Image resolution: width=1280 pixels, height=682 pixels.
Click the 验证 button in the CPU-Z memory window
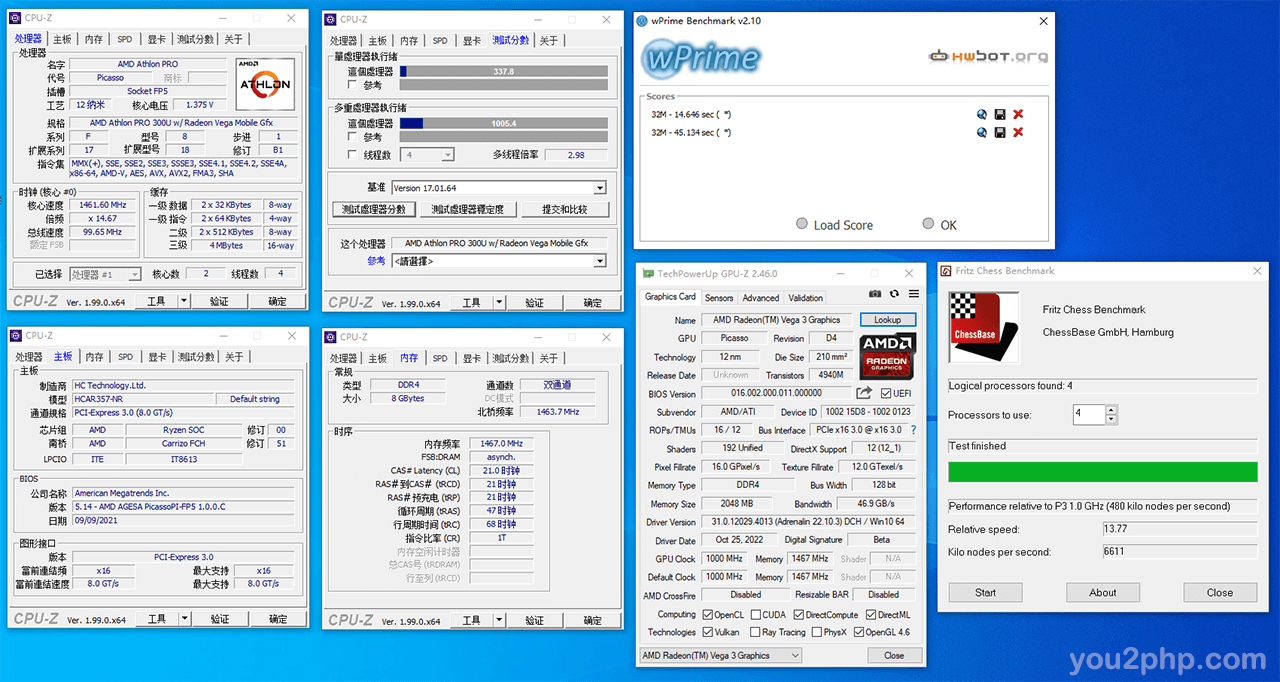pos(535,621)
